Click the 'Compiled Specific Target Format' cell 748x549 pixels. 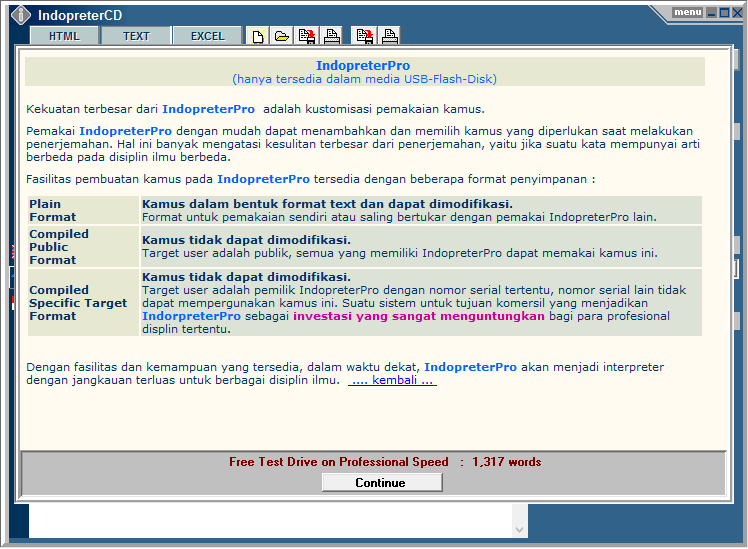pos(83,303)
